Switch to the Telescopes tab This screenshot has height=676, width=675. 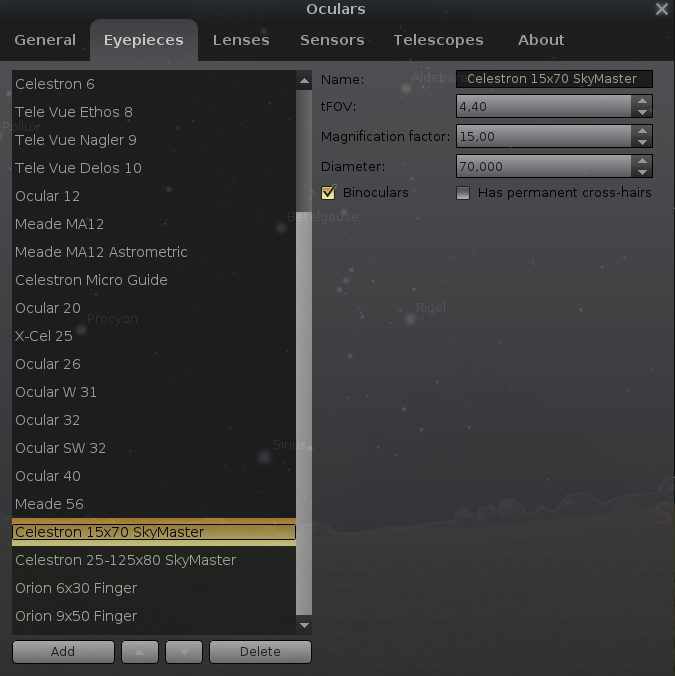point(438,40)
